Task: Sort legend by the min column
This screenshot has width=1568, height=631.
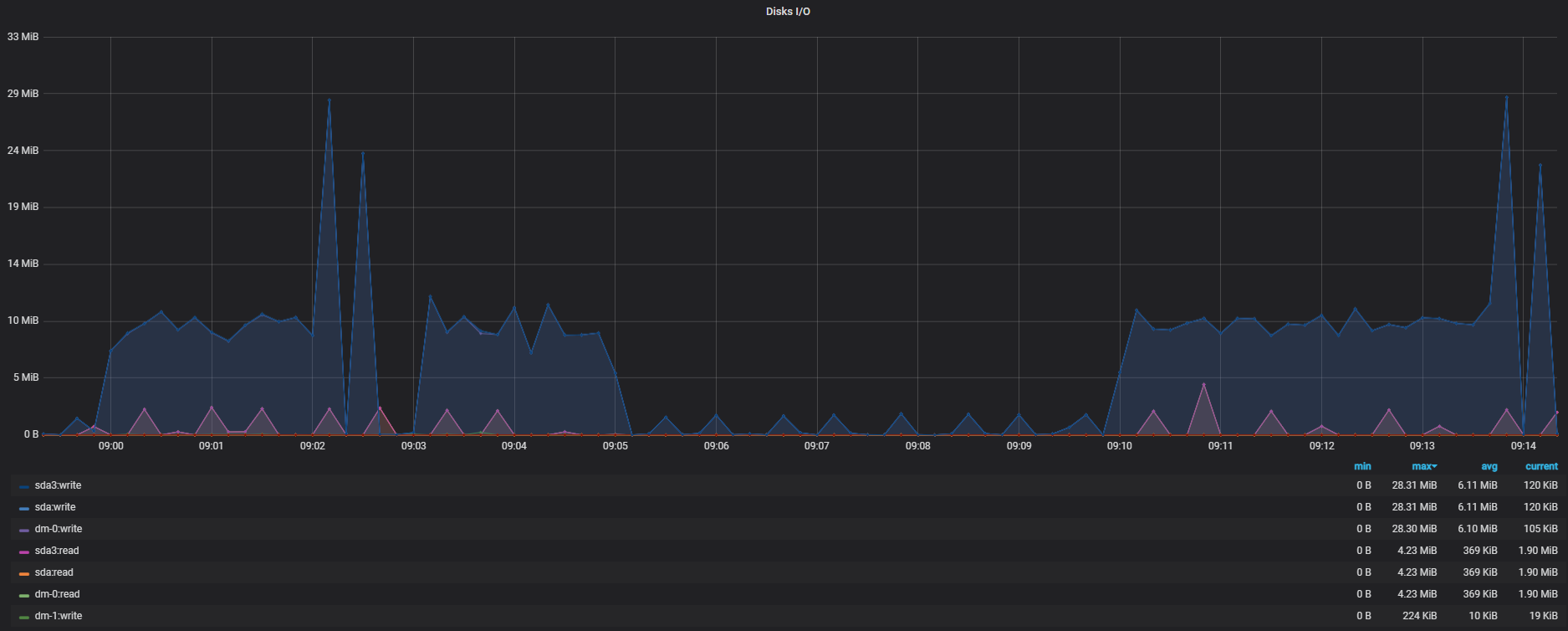Action: tap(1362, 466)
